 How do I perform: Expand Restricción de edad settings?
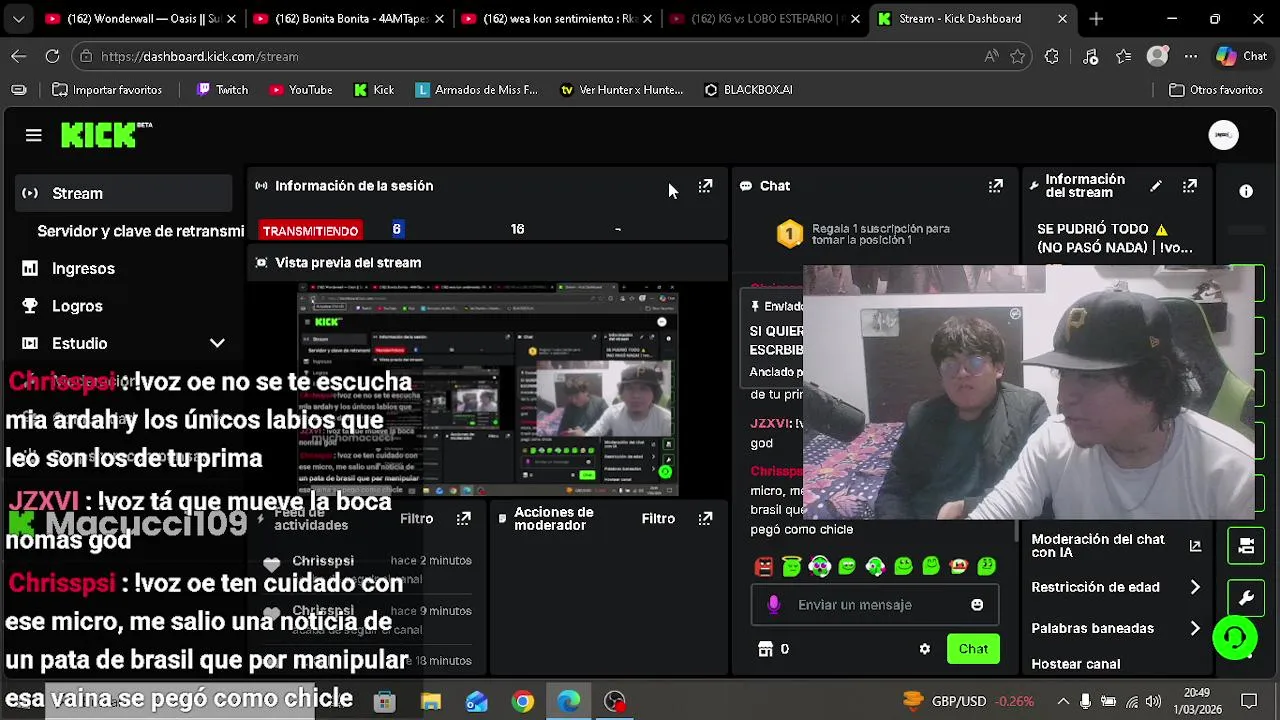(1116, 587)
